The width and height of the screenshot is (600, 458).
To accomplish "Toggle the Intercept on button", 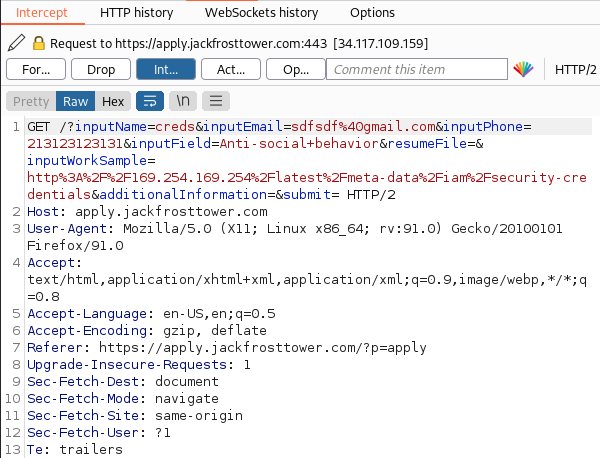I will tap(166, 70).
